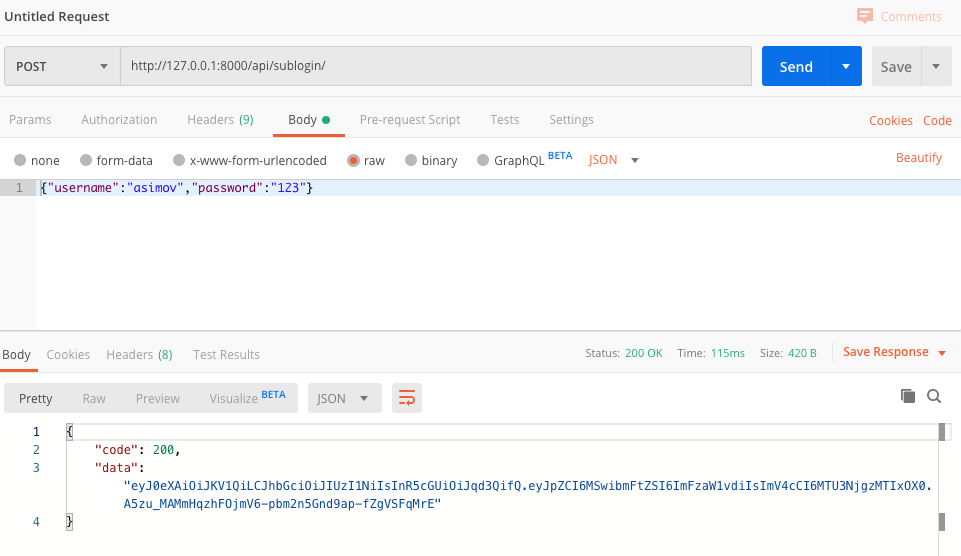Screen dimensions: 961x556
Task: Open the Cookies link
Action: pos(891,121)
